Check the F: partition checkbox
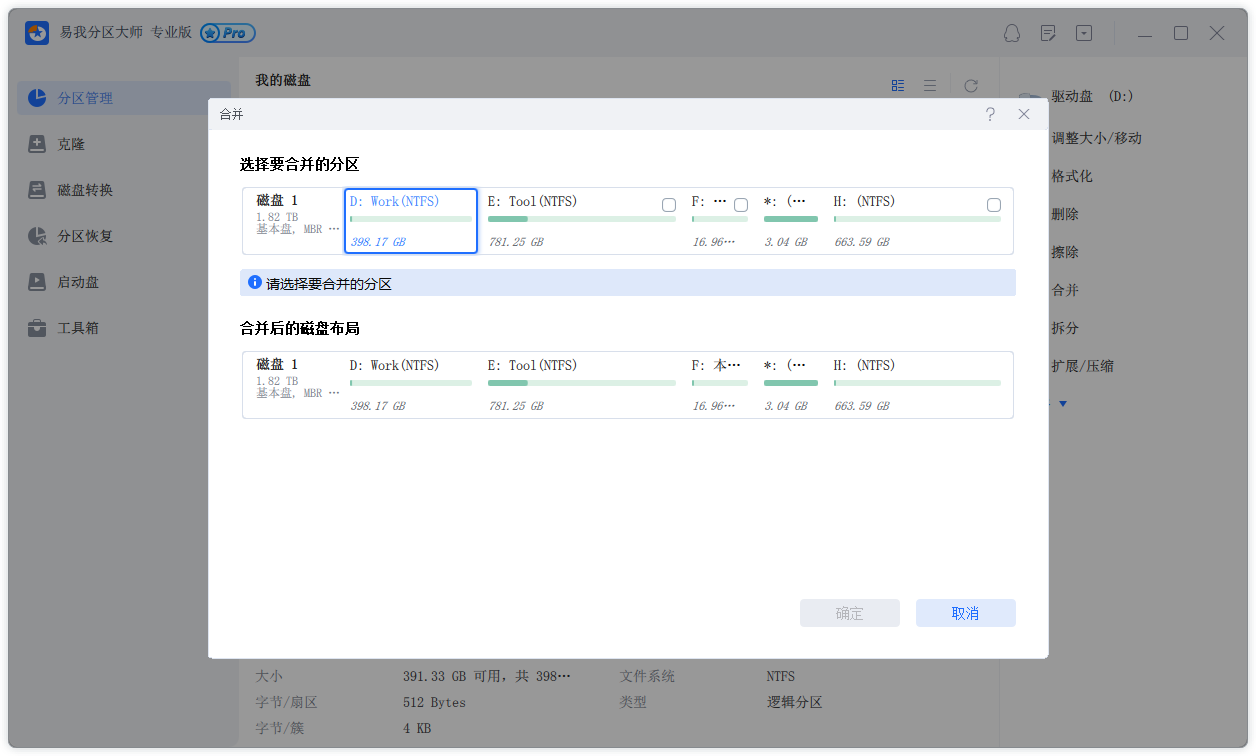 coord(741,205)
